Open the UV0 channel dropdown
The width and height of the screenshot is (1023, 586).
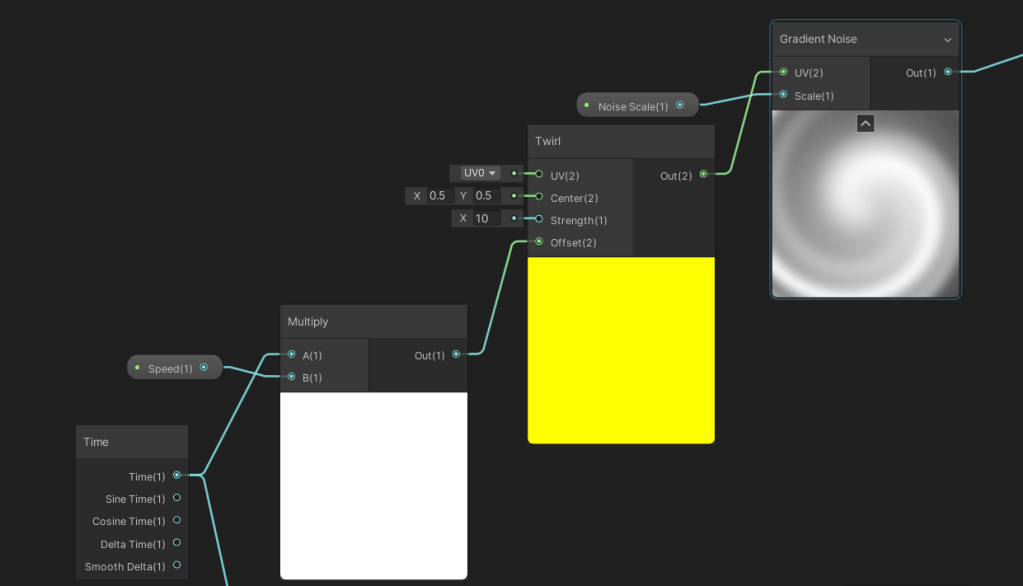[x=480, y=173]
